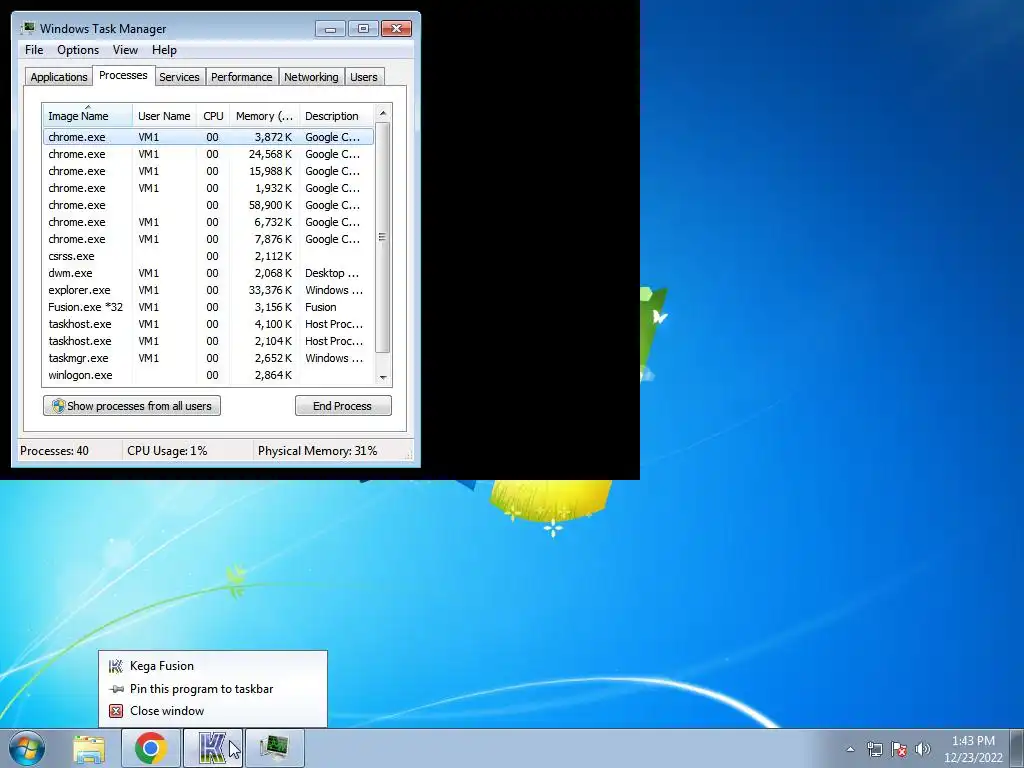Sort by the Memory column header

tap(264, 116)
